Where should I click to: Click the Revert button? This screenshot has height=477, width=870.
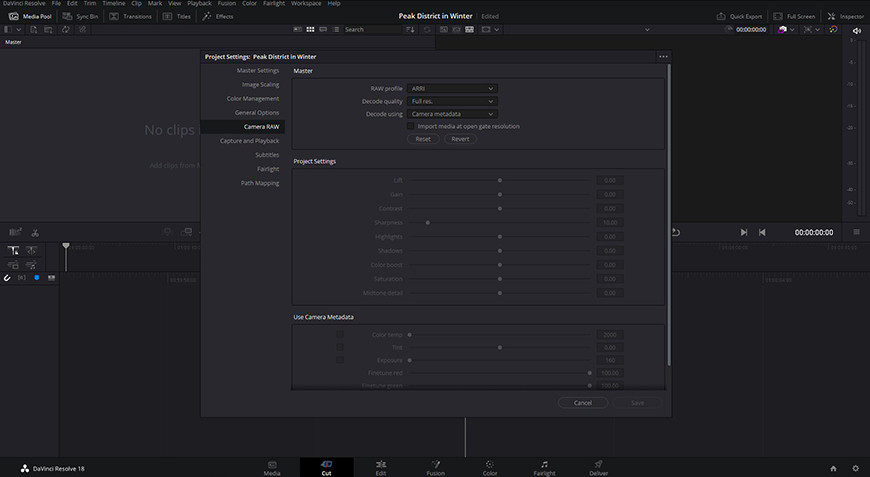click(460, 139)
